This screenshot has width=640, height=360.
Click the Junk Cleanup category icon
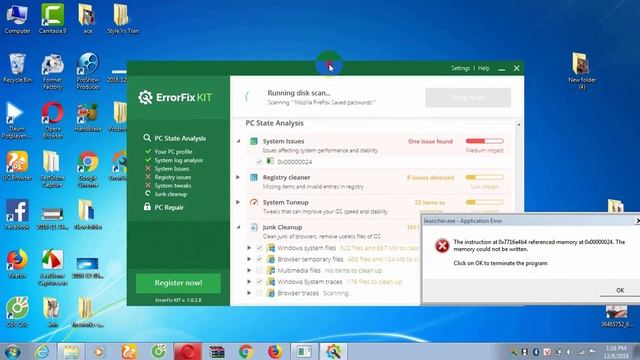click(x=253, y=227)
